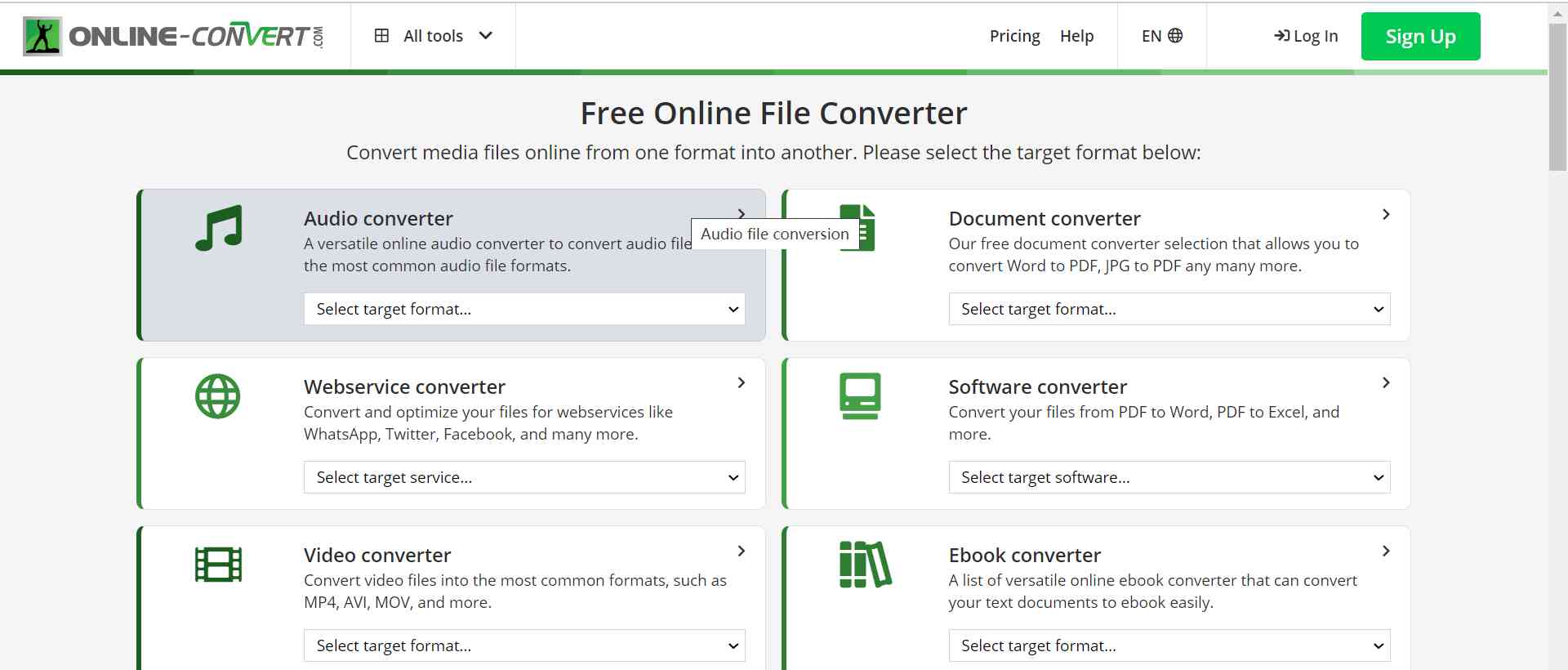The height and width of the screenshot is (670, 1568).
Task: Click the Webservice converter arrow chevron
Action: pyautogui.click(x=741, y=383)
